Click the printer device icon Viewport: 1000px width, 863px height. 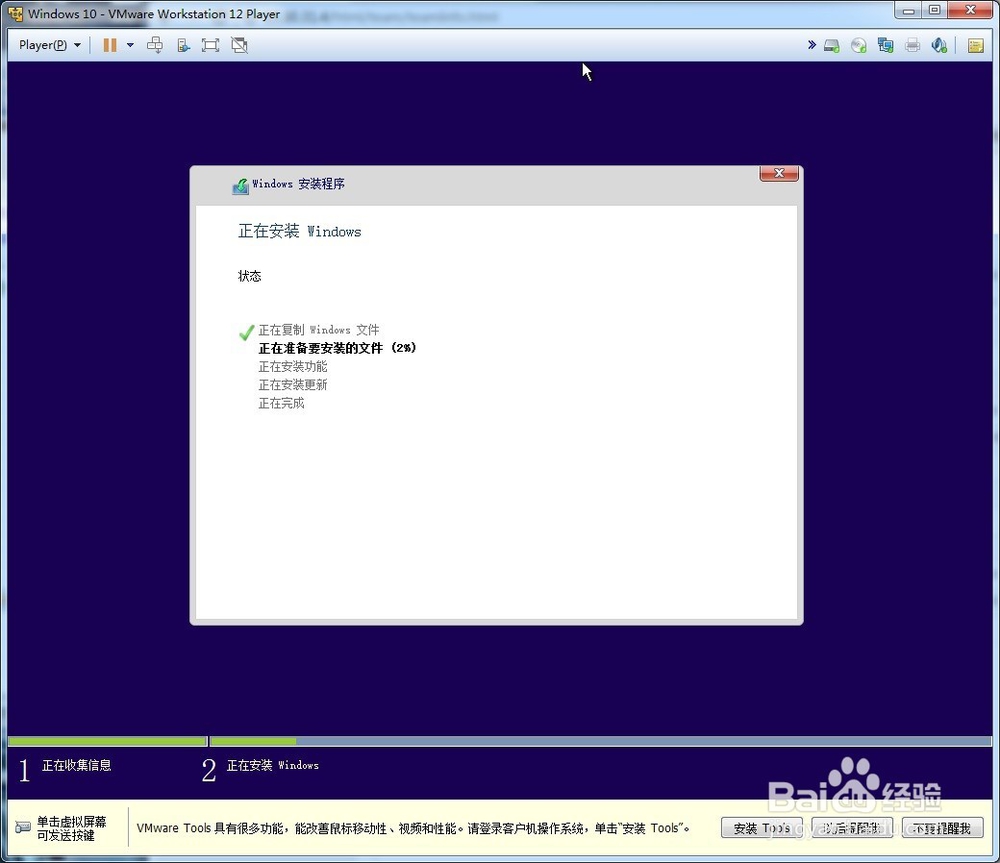tap(913, 45)
